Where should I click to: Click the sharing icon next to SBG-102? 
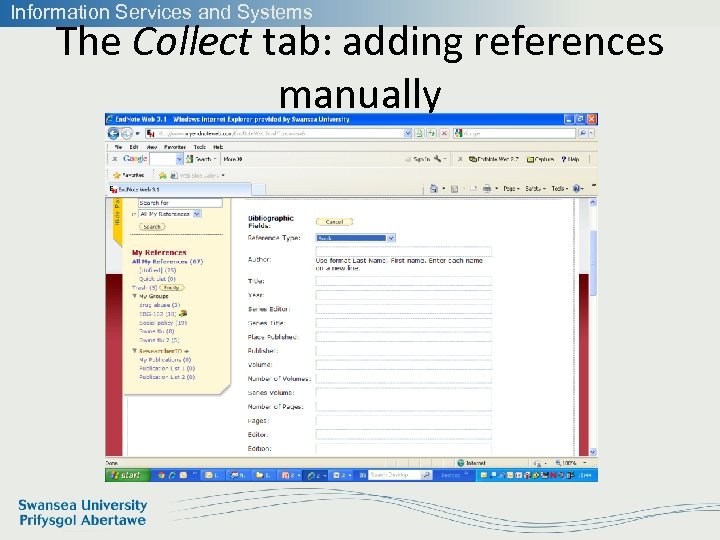(x=183, y=314)
